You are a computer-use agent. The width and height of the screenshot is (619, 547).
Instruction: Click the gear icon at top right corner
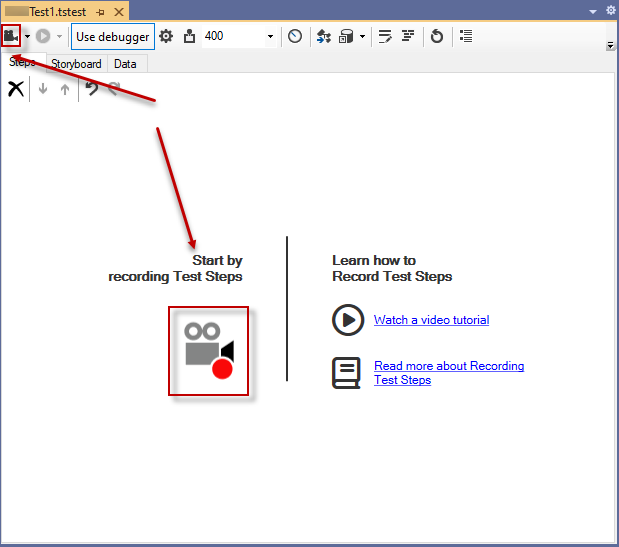tap(611, 10)
